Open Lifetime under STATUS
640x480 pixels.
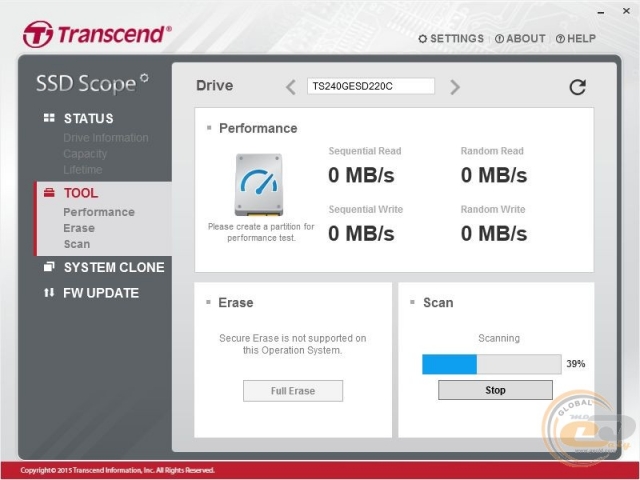[82, 170]
